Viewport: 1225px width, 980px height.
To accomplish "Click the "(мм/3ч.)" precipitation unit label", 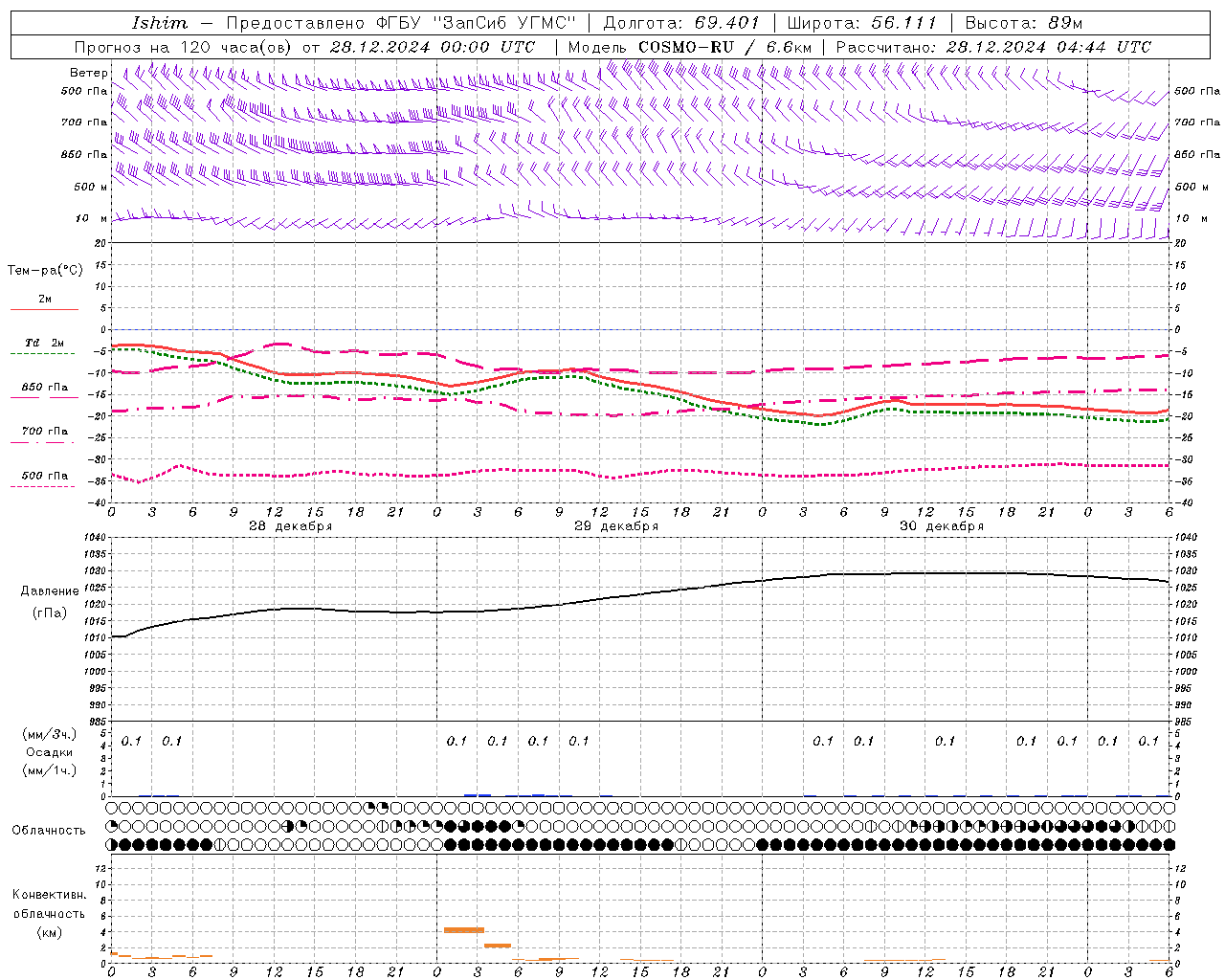I will pyautogui.click(x=50, y=734).
